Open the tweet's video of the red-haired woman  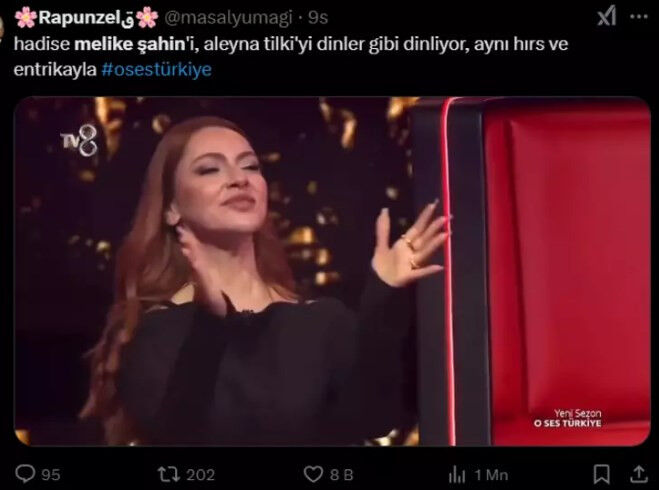(x=332, y=271)
